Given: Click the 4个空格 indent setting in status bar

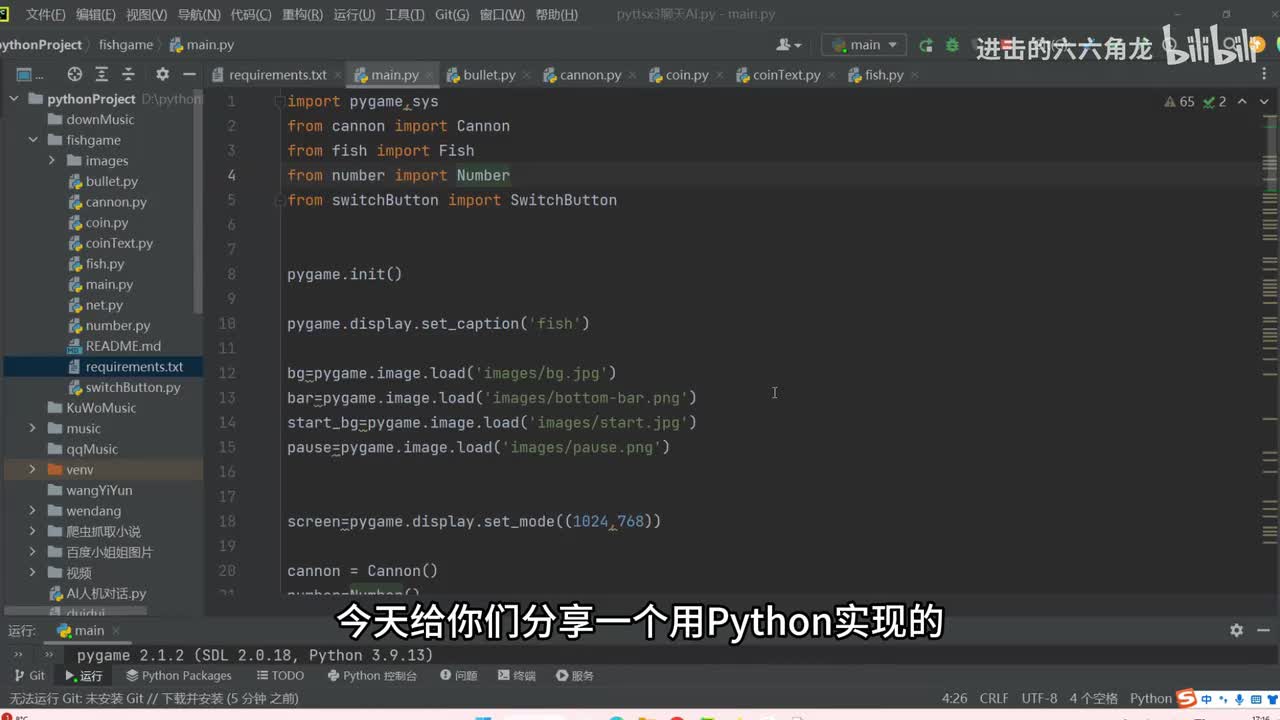Looking at the screenshot, I should [x=1093, y=698].
